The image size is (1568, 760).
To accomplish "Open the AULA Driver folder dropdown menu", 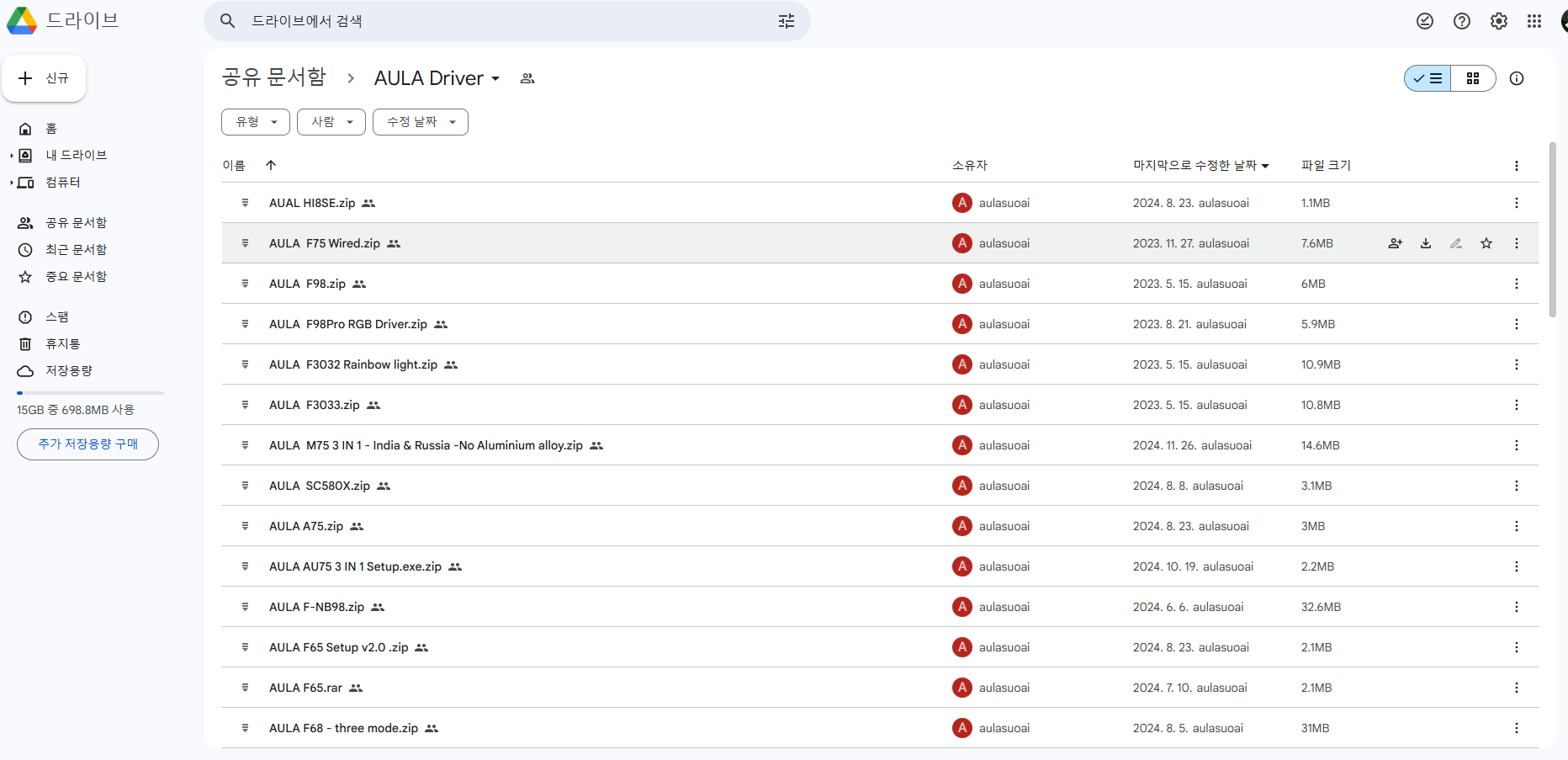I will click(x=437, y=78).
